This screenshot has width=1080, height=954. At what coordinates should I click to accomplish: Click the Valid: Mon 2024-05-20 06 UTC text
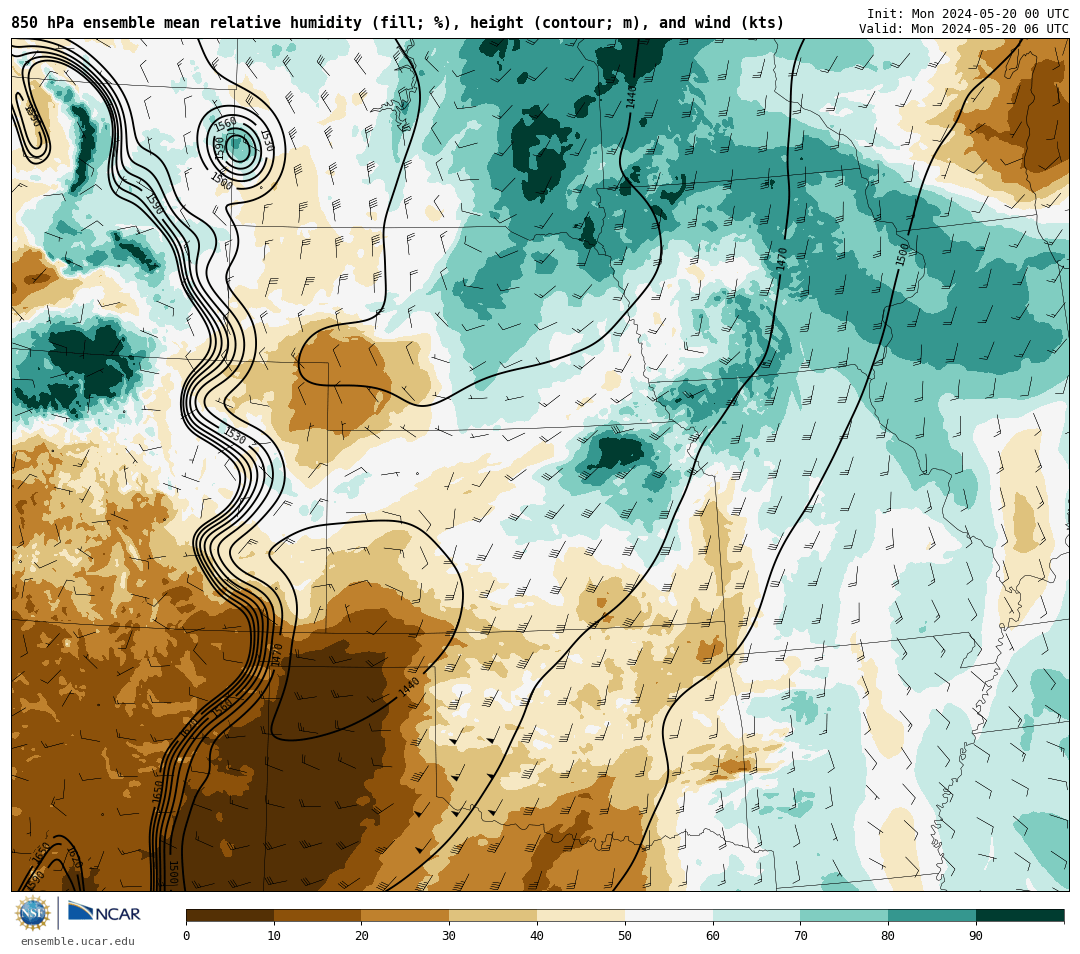click(964, 28)
